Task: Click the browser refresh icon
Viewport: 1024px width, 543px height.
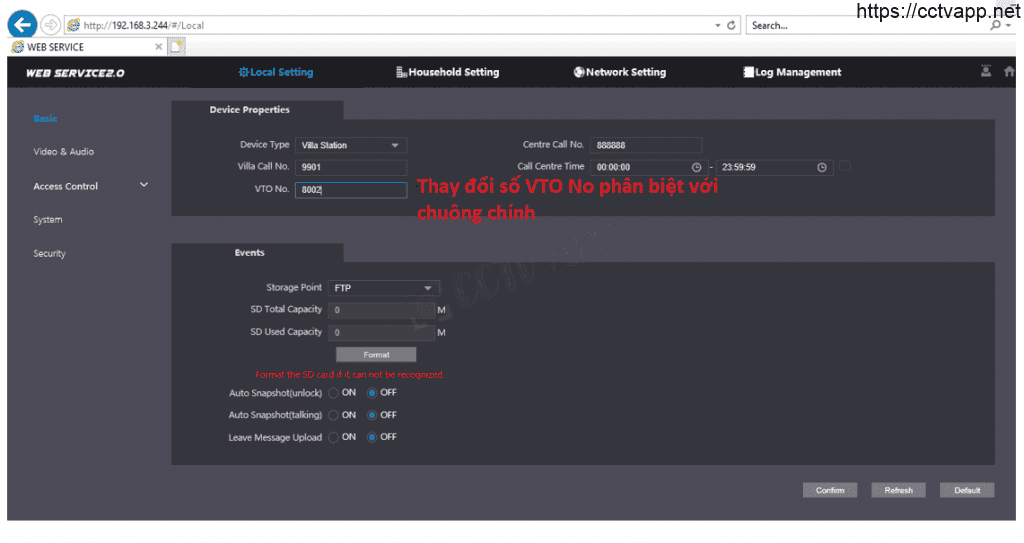Action: pos(733,25)
